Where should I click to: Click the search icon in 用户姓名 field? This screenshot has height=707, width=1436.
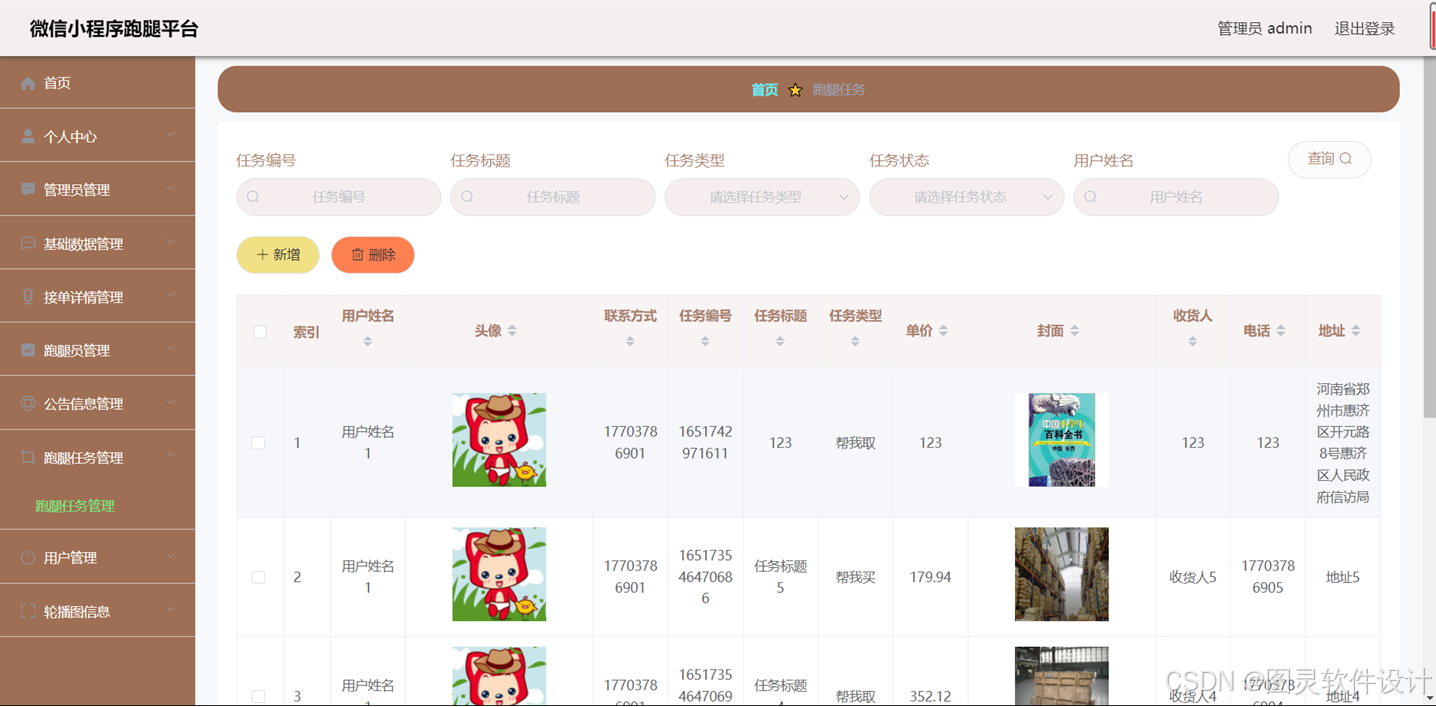[1090, 197]
